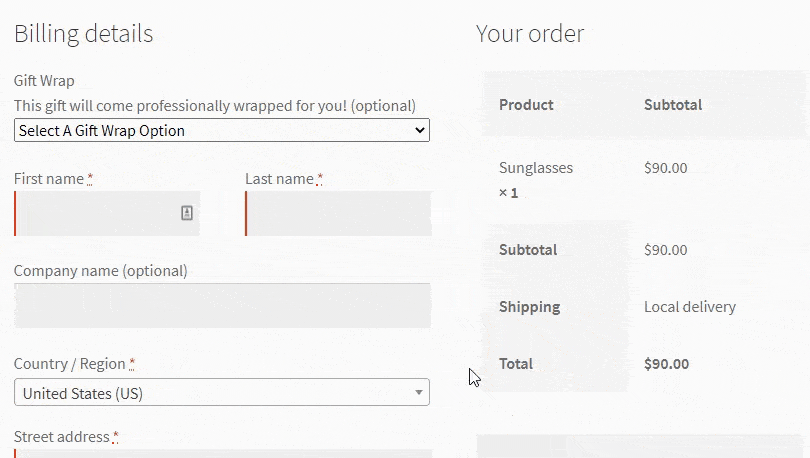The height and width of the screenshot is (458, 810).
Task: Click the Country / Region dropdown arrow
Action: (x=419, y=393)
